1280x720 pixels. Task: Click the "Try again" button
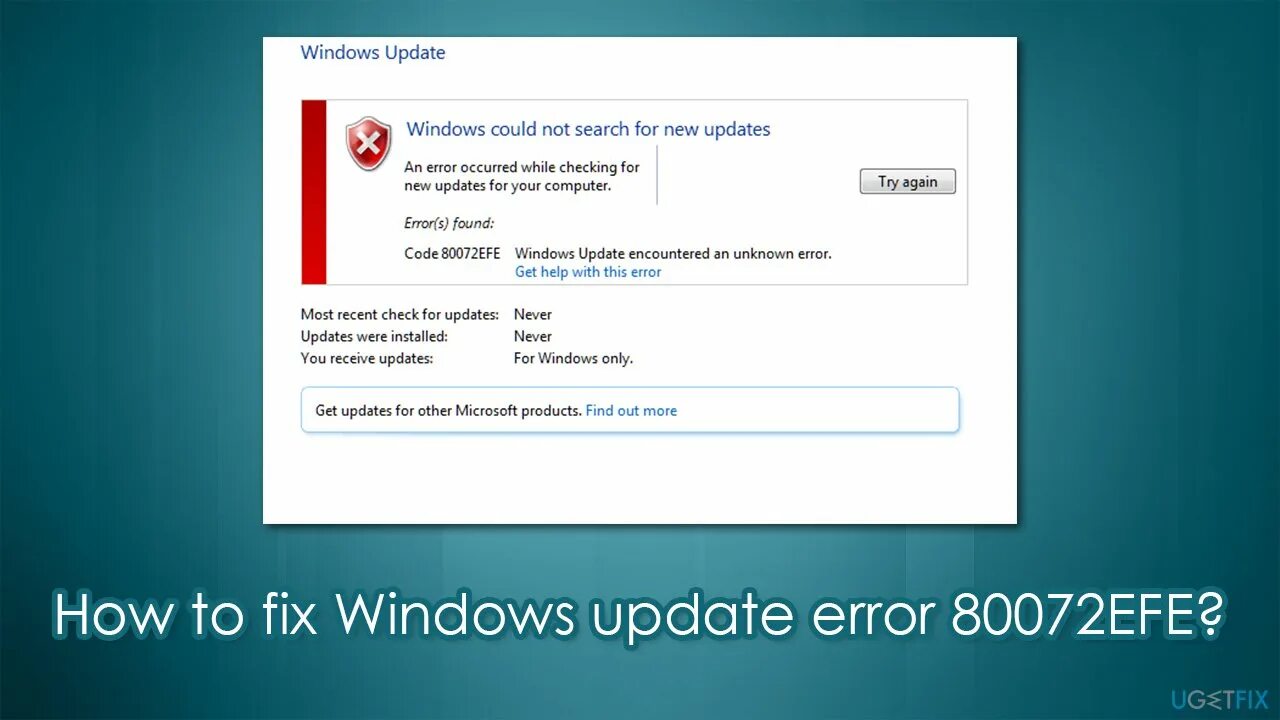coord(907,181)
